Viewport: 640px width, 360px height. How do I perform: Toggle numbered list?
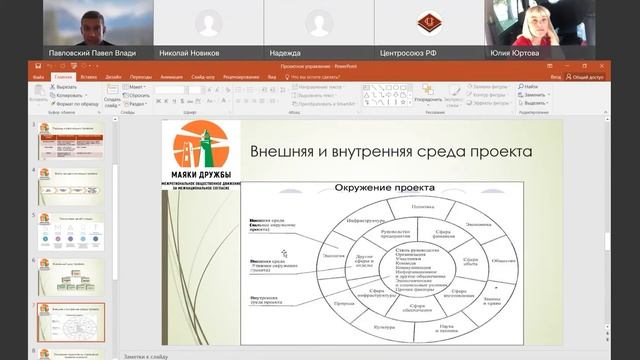coord(251,90)
